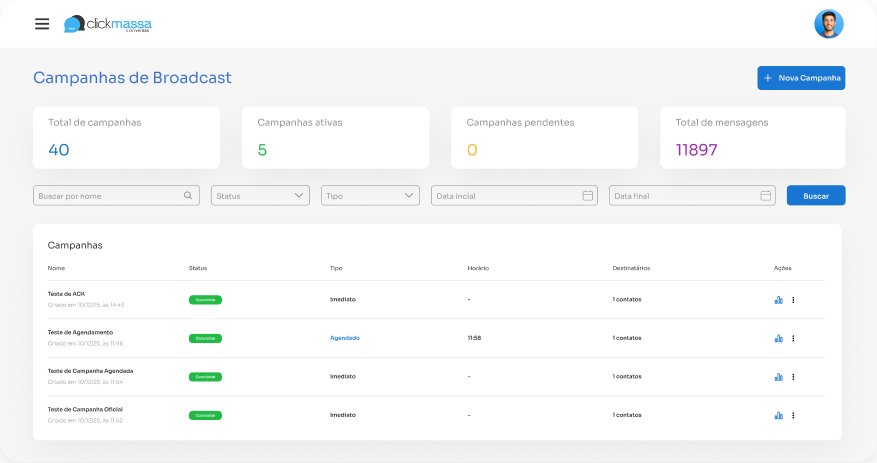Image resolution: width=877 pixels, height=463 pixels.
Task: View statistics chart for Teste de ACK
Action: tap(778, 300)
